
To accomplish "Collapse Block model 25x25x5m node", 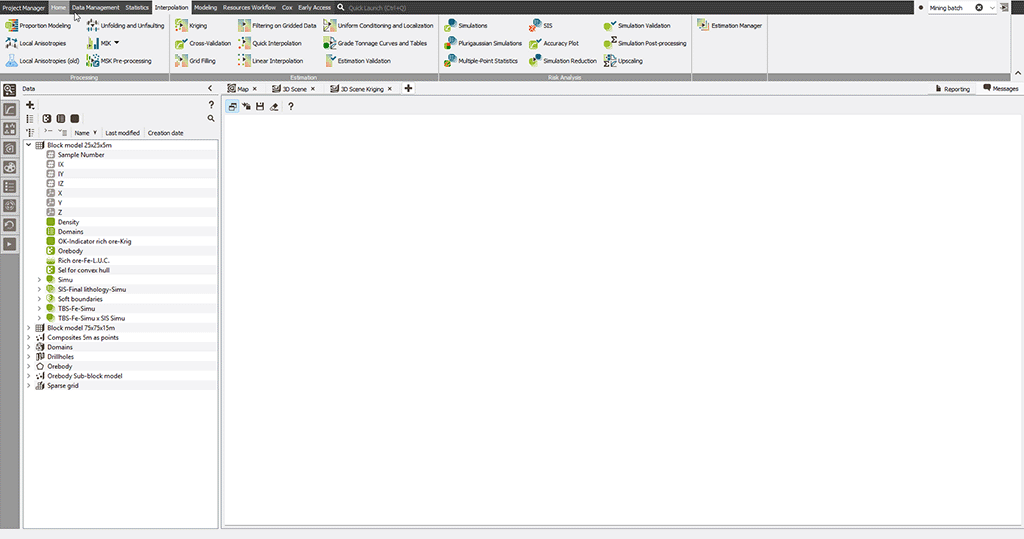I will coord(28,145).
